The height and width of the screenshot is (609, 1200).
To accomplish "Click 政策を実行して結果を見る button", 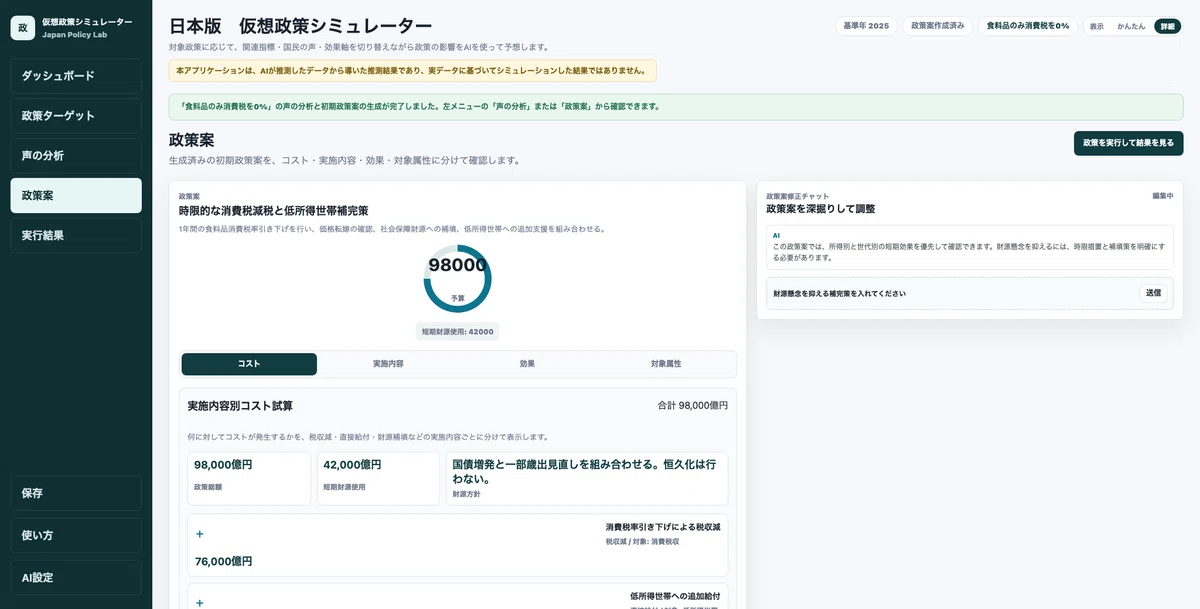I will tap(1128, 143).
